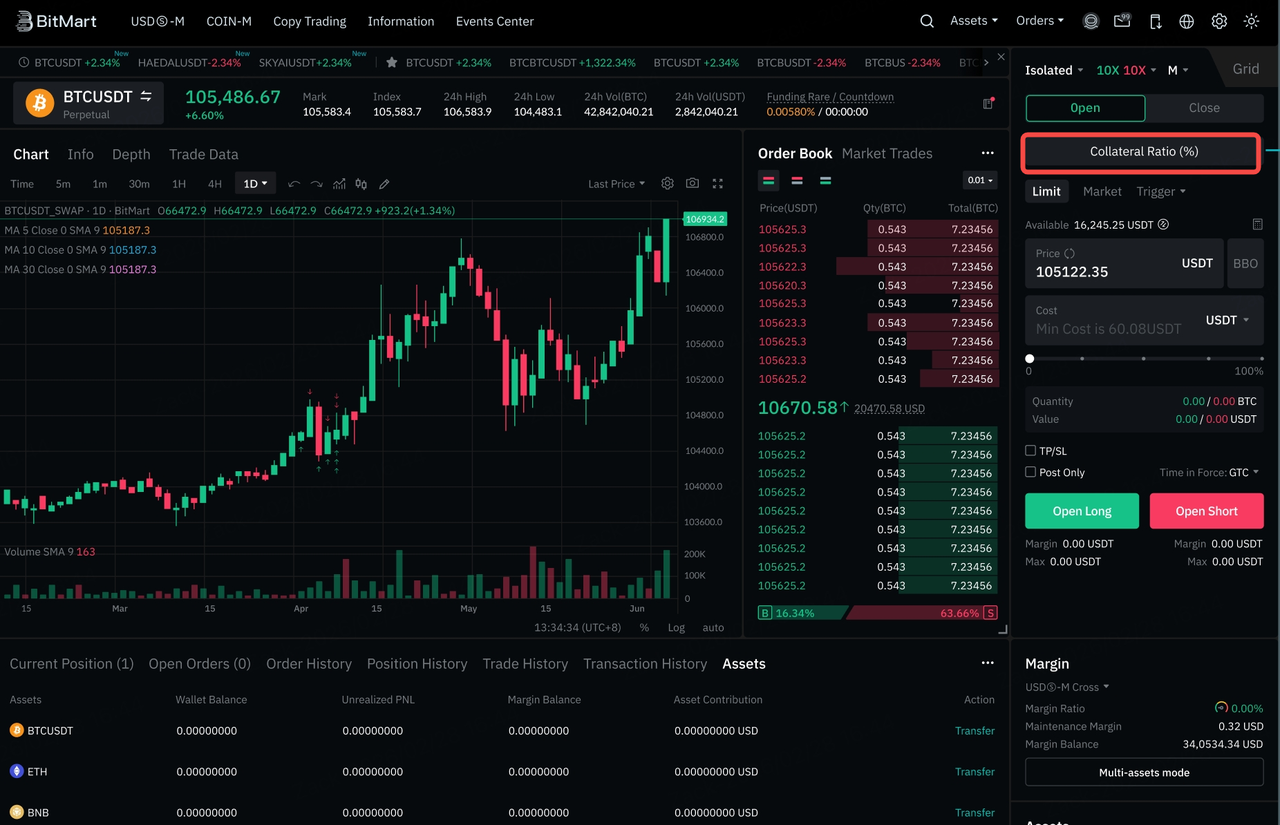Screen dimensions: 1280x825
Task: Expand chart to fullscreen
Action: pyautogui.click(x=717, y=184)
